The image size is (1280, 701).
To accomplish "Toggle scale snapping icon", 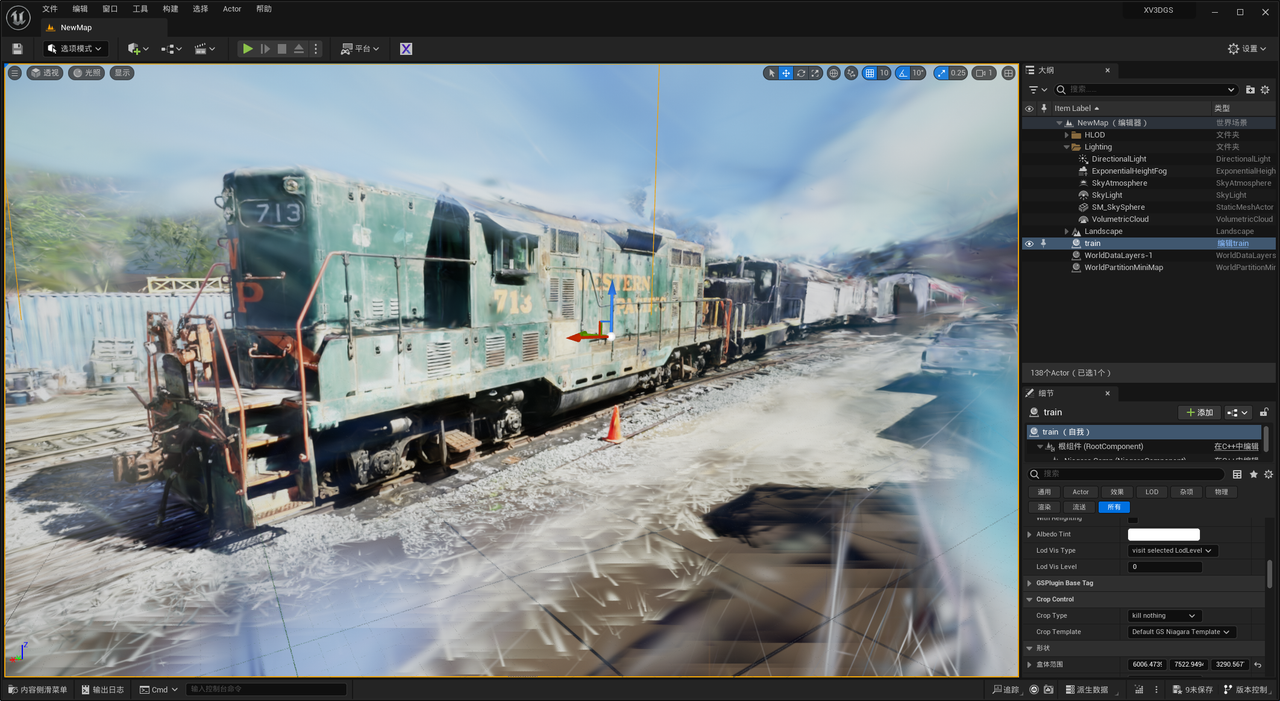I will click(x=941, y=73).
